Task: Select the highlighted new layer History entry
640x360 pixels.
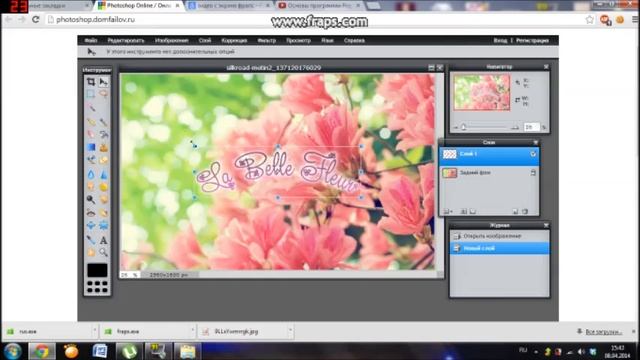Action: [x=500, y=248]
